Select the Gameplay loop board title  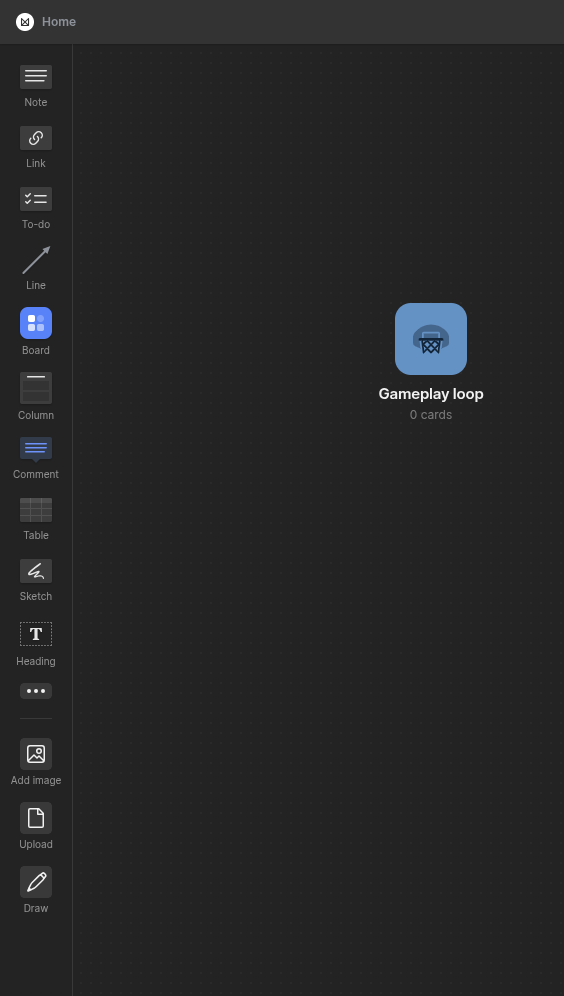click(x=431, y=394)
